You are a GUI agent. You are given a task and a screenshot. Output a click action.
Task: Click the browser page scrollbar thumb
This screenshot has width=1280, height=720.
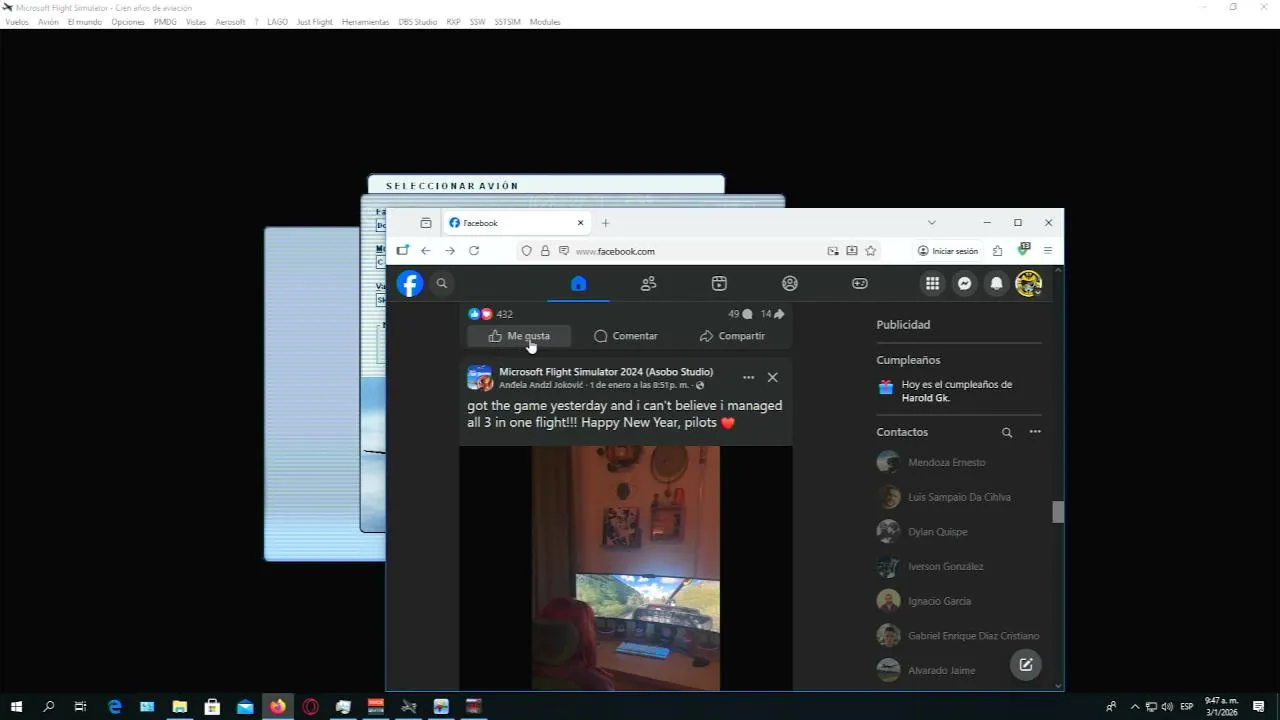tap(1058, 512)
